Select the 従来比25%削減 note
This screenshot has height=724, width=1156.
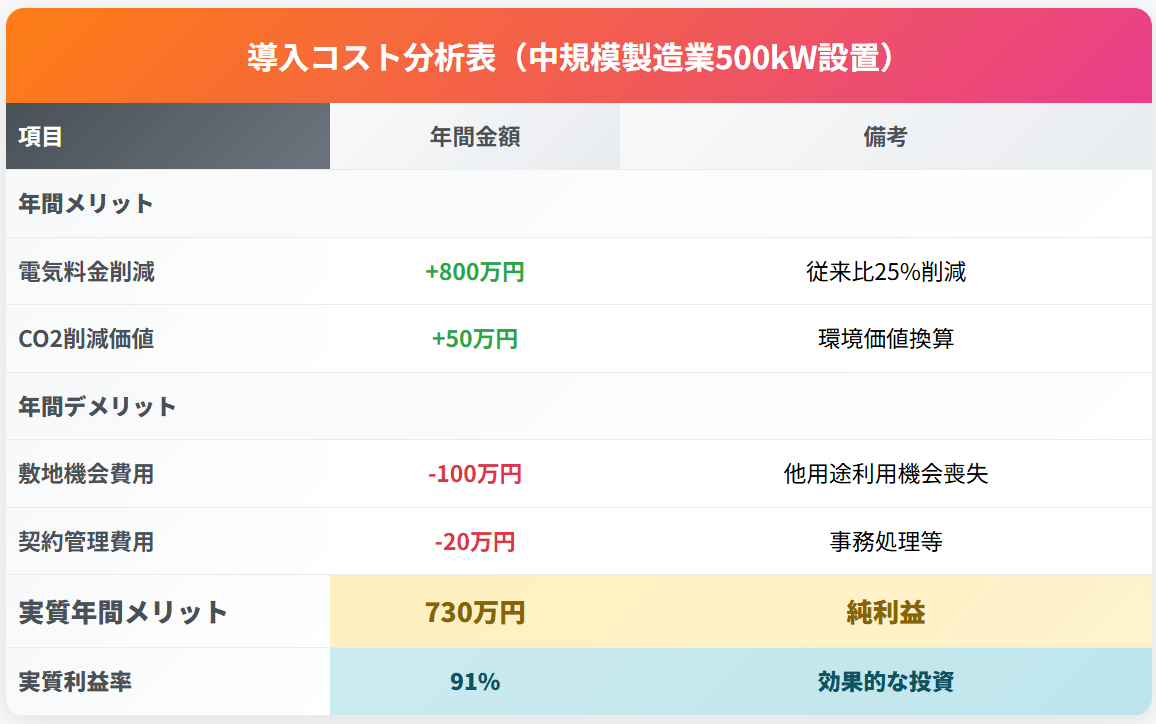click(x=885, y=271)
